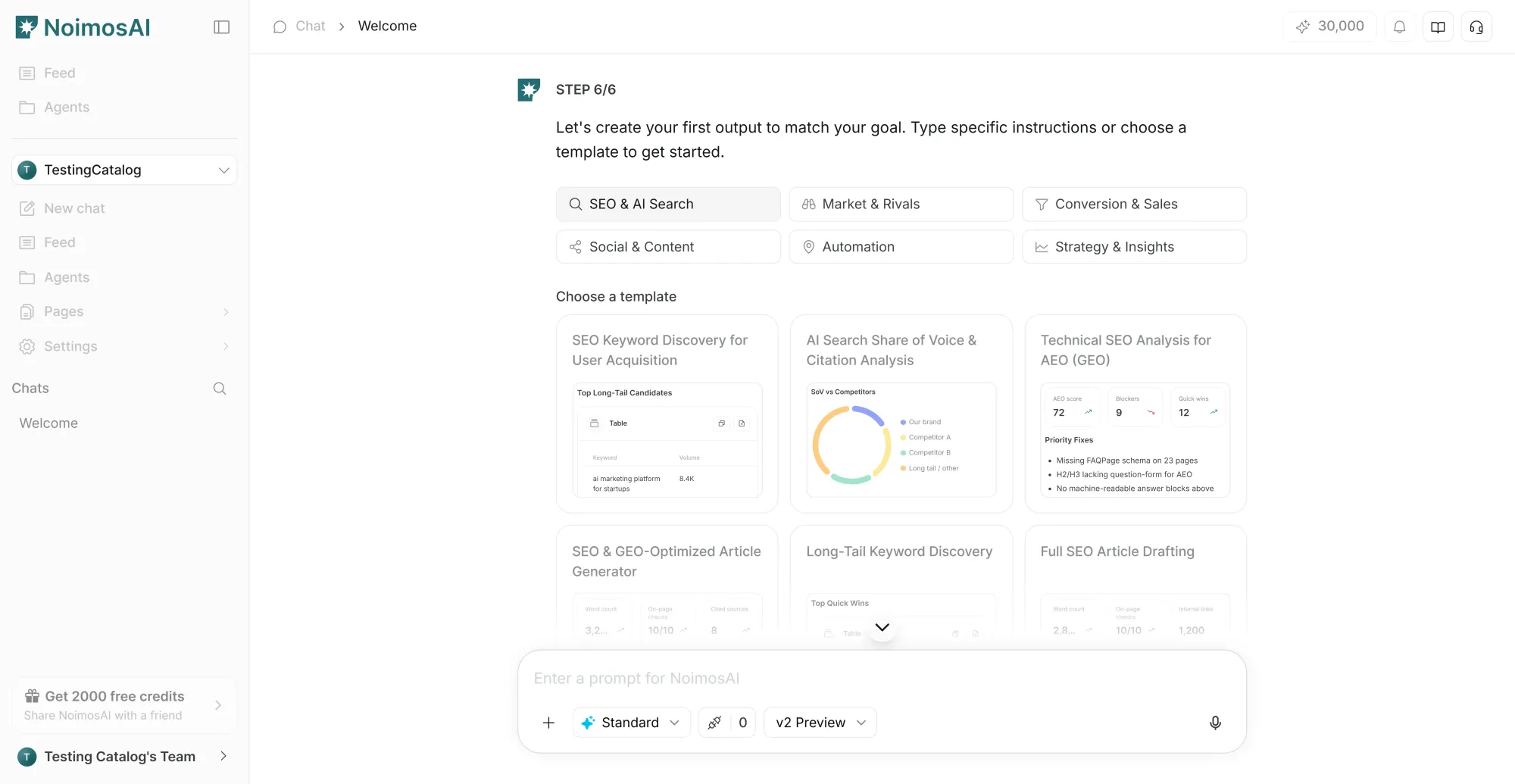Click the Choose a template heading
Screen dimensions: 1515x784
click(x=616, y=297)
